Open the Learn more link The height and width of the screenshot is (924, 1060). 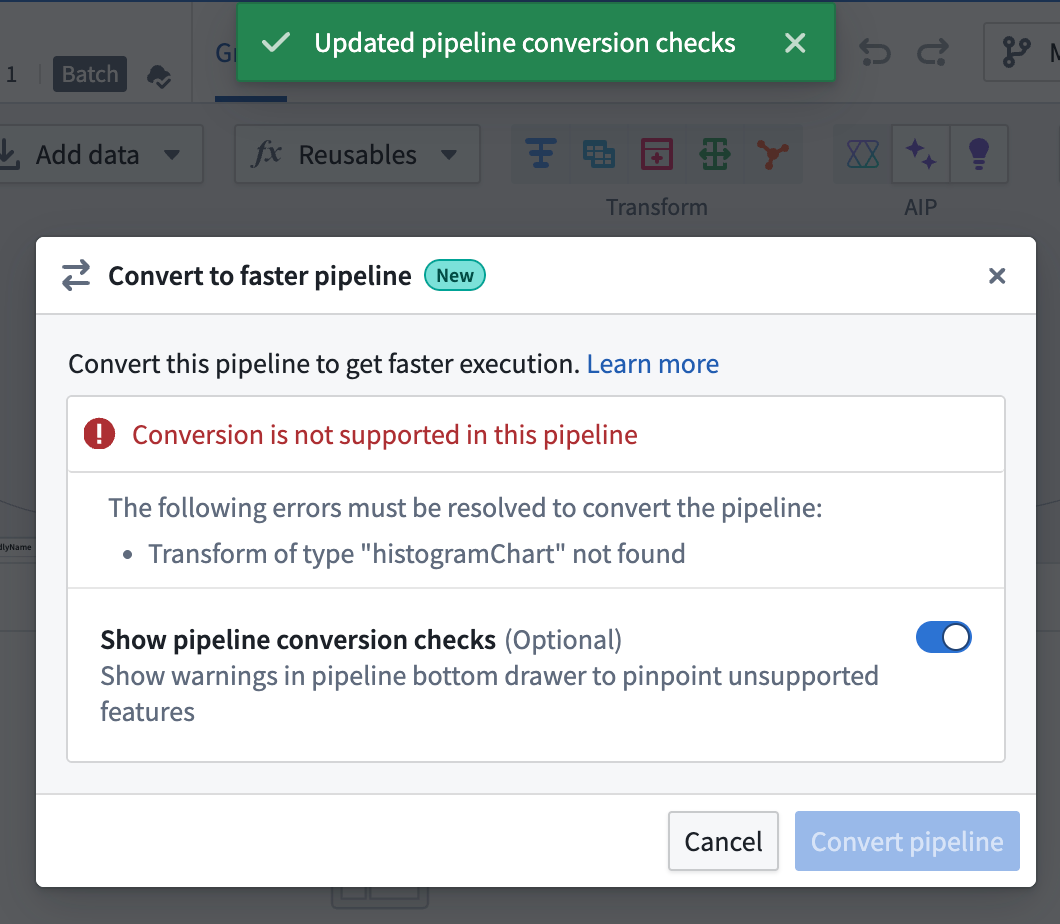point(652,363)
